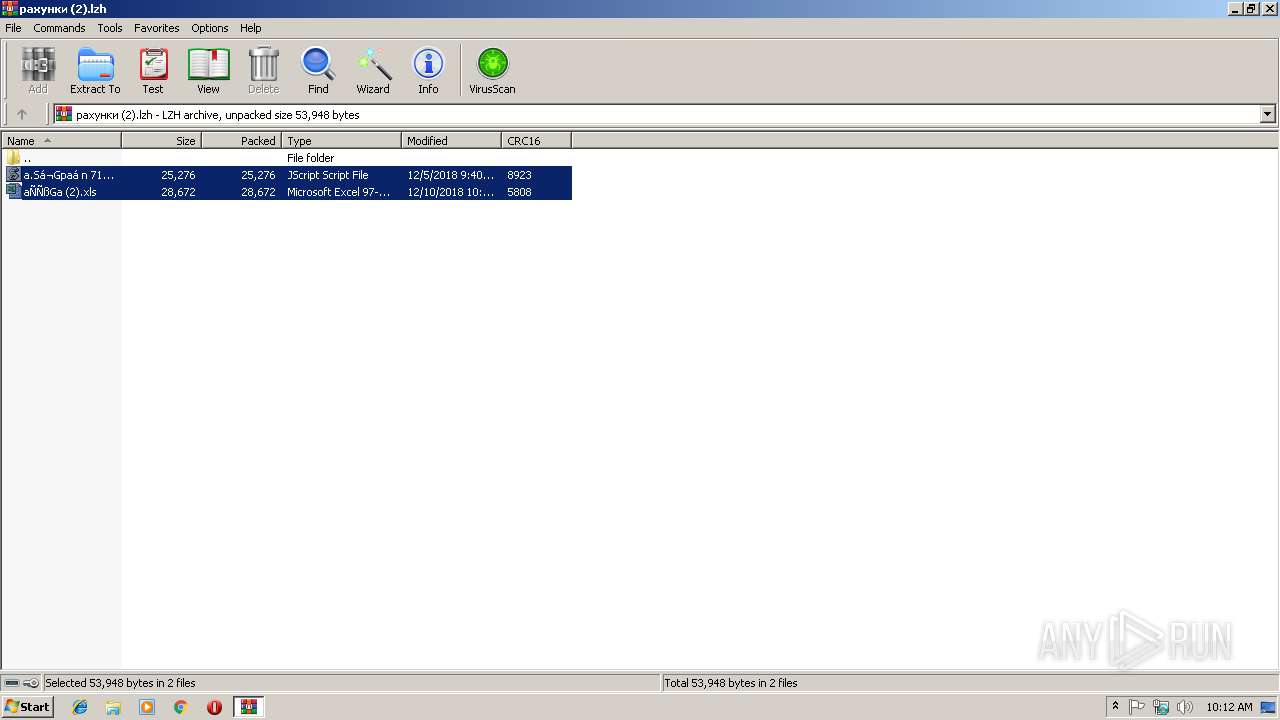Screen dimensions: 1280x720
Task: Show hidden tray icons arrow
Action: [x=1115, y=707]
